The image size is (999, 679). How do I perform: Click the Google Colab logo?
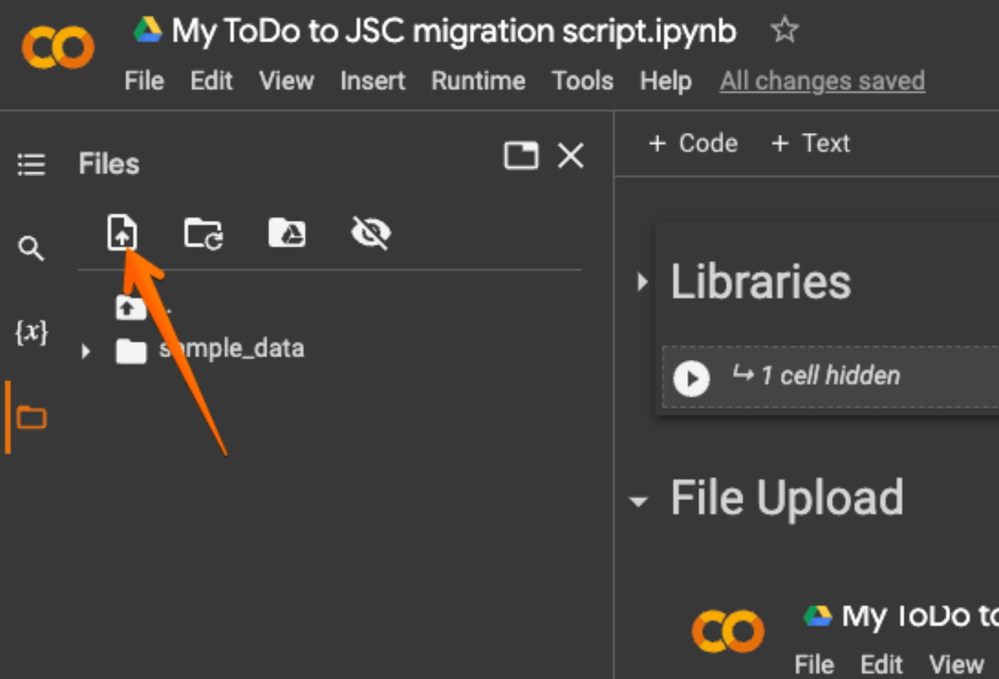pyautogui.click(x=58, y=47)
